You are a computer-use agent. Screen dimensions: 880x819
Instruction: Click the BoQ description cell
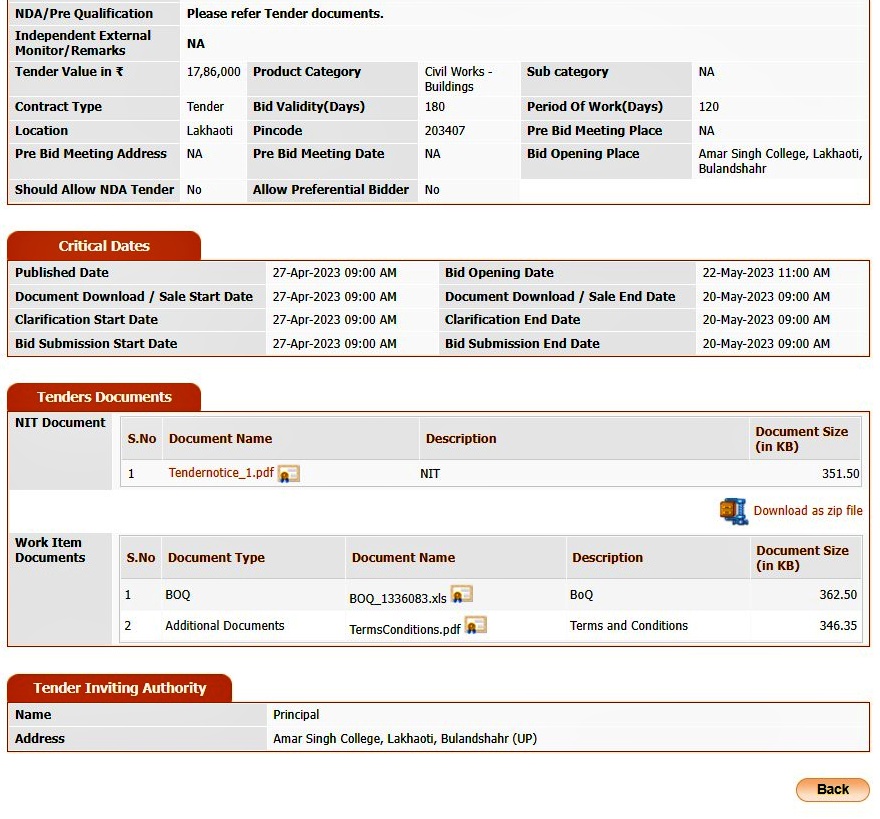[581, 594]
